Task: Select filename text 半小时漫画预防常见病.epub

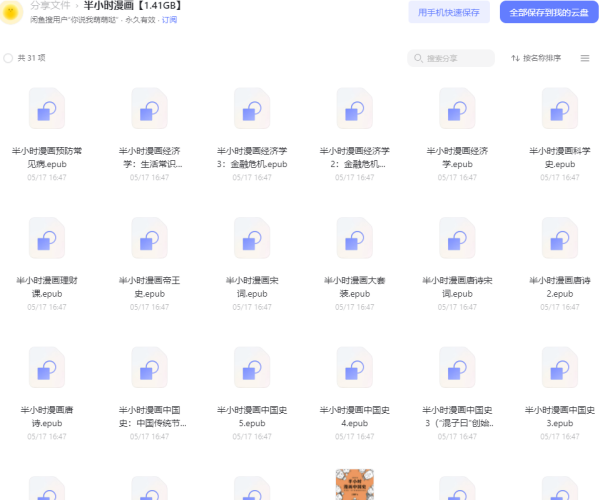Action: tap(47, 157)
